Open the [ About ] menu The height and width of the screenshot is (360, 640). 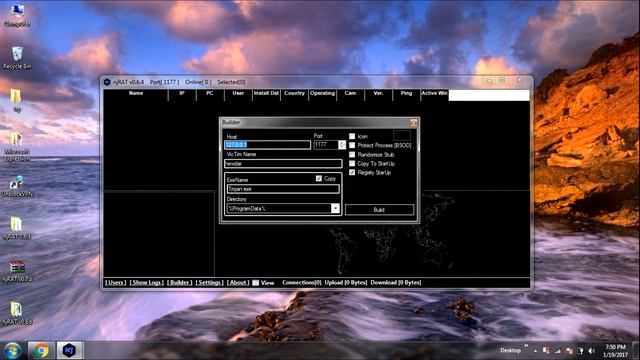coord(238,282)
